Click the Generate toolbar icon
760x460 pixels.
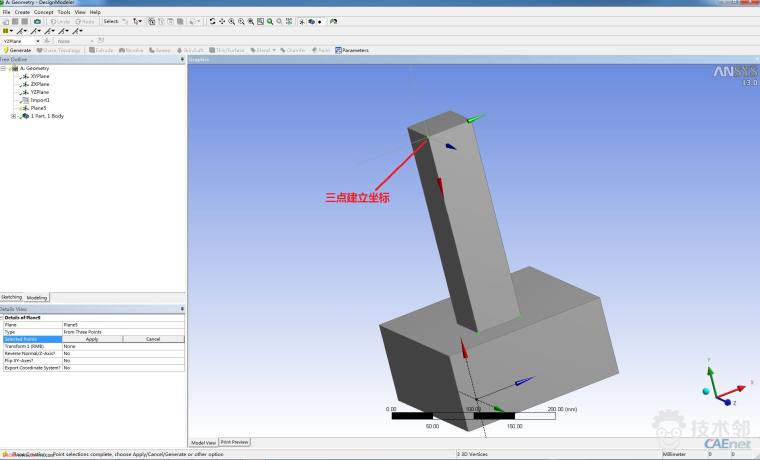point(17,50)
